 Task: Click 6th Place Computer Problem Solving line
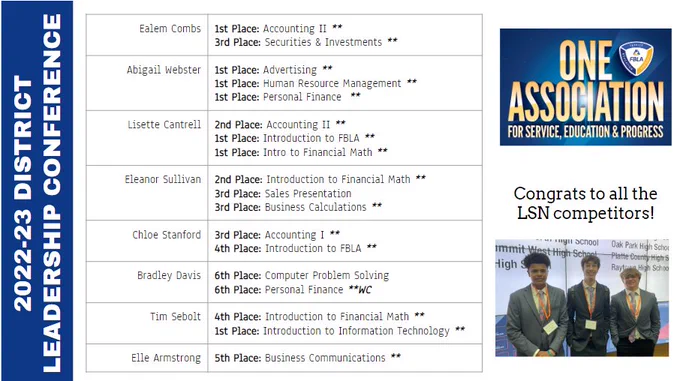pyautogui.click(x=302, y=276)
